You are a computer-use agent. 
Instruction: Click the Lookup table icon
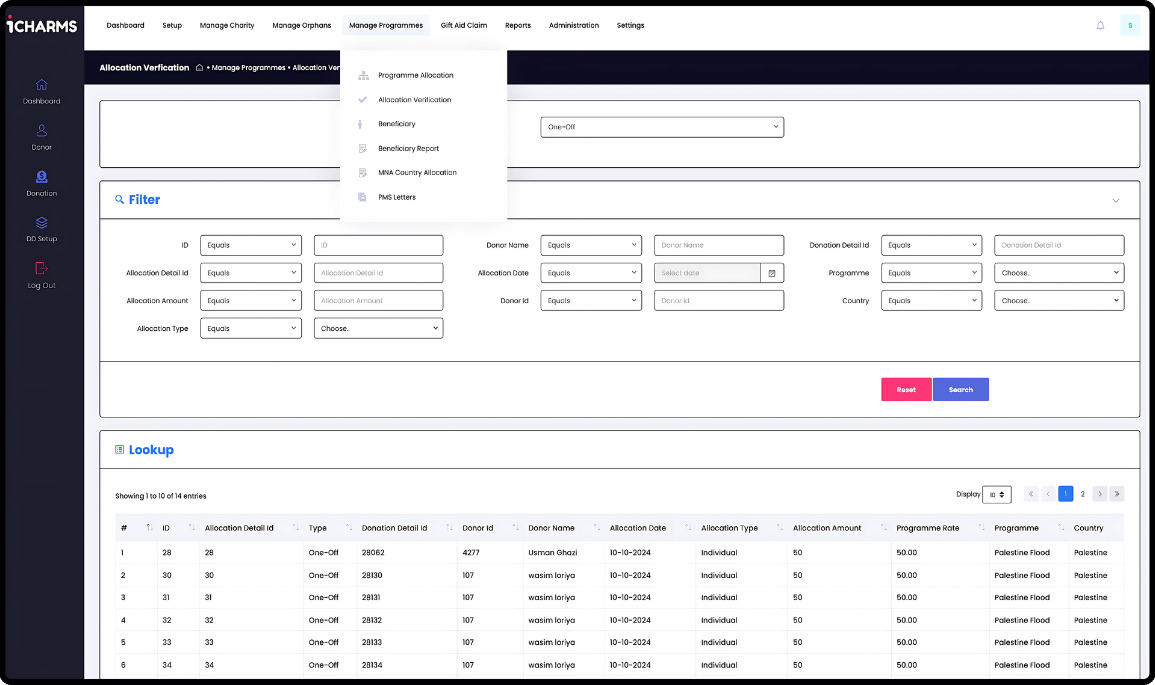[x=119, y=449]
